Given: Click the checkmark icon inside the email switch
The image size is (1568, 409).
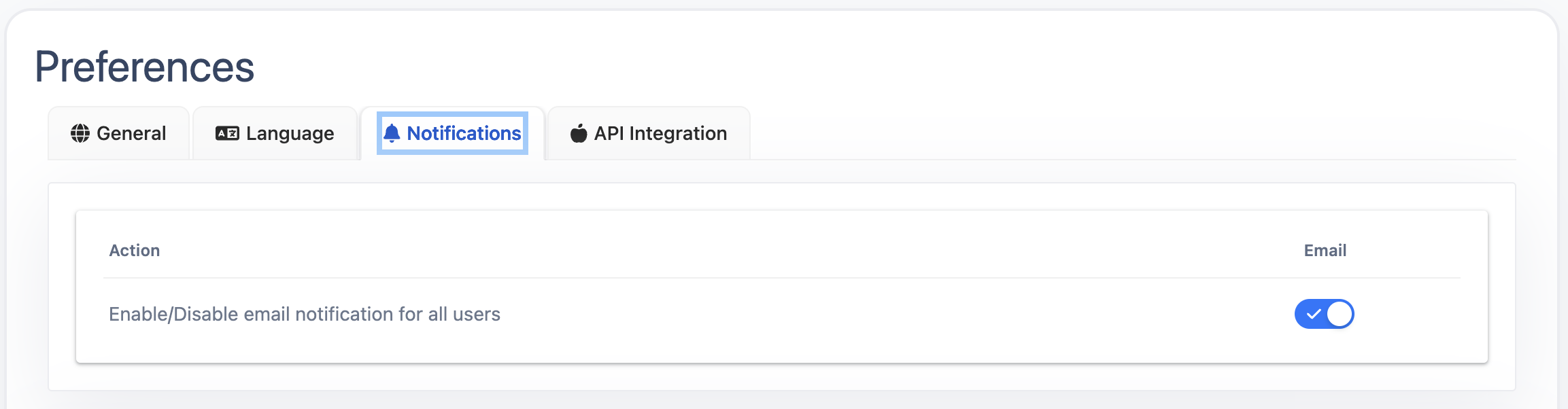Looking at the screenshot, I should 1314,314.
